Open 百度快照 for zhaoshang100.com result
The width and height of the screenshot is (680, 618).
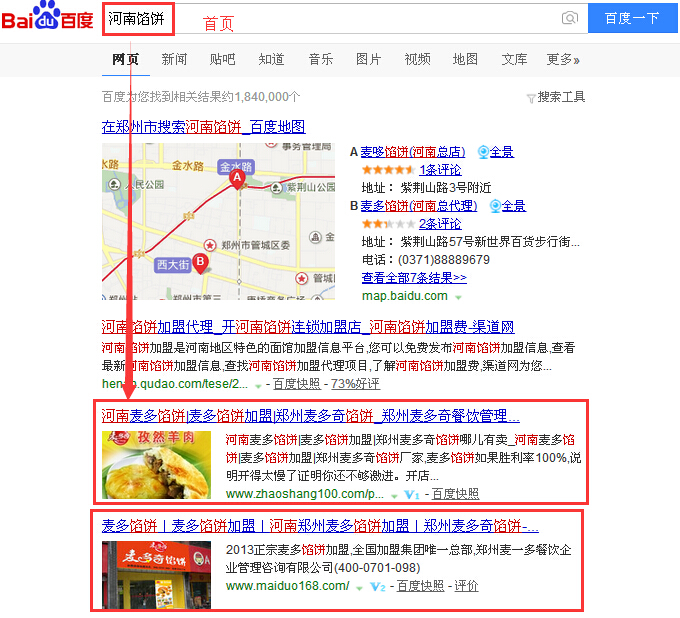[x=455, y=494]
